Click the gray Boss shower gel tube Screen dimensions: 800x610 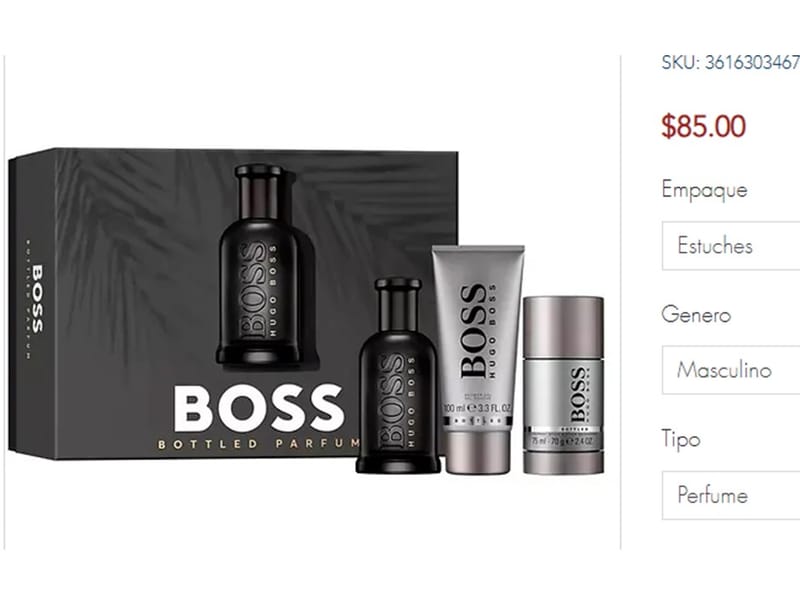tap(478, 360)
